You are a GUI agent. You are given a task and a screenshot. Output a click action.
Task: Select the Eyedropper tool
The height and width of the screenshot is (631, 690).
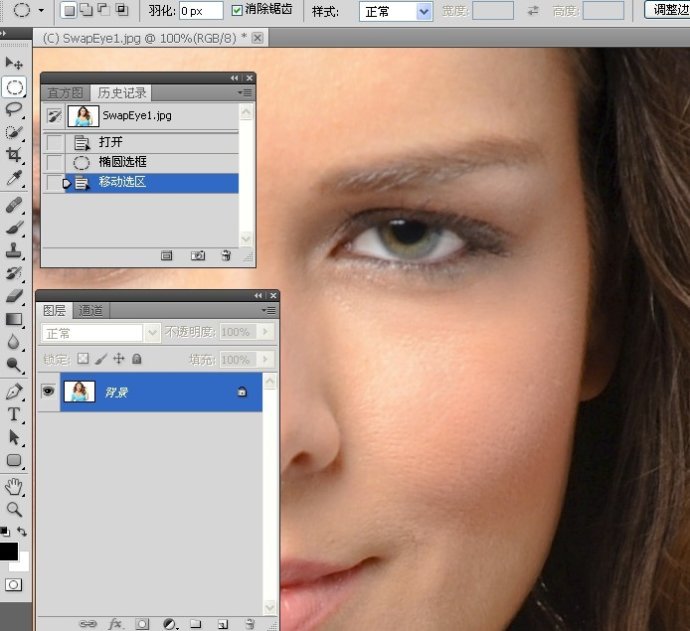(14, 178)
